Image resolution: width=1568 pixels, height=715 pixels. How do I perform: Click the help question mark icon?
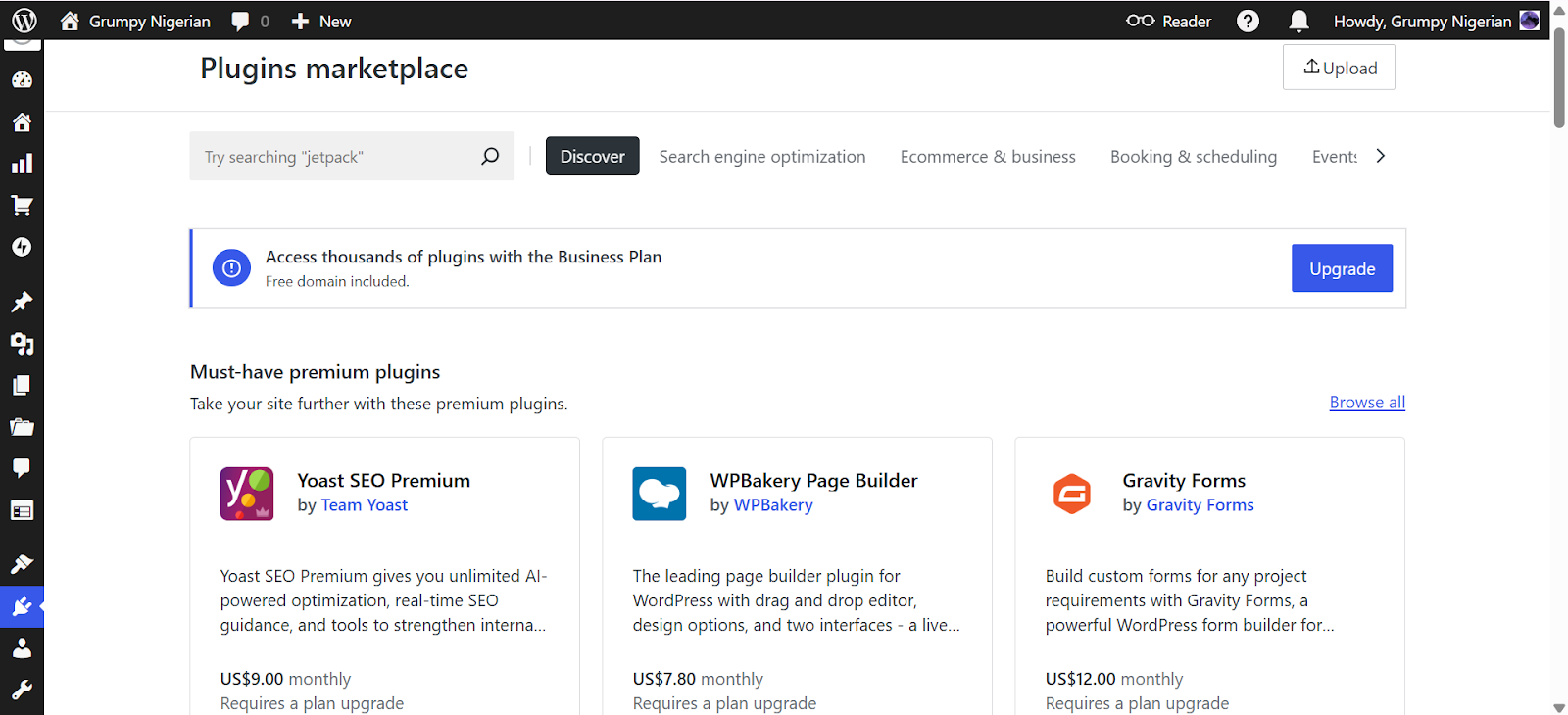(x=1248, y=21)
